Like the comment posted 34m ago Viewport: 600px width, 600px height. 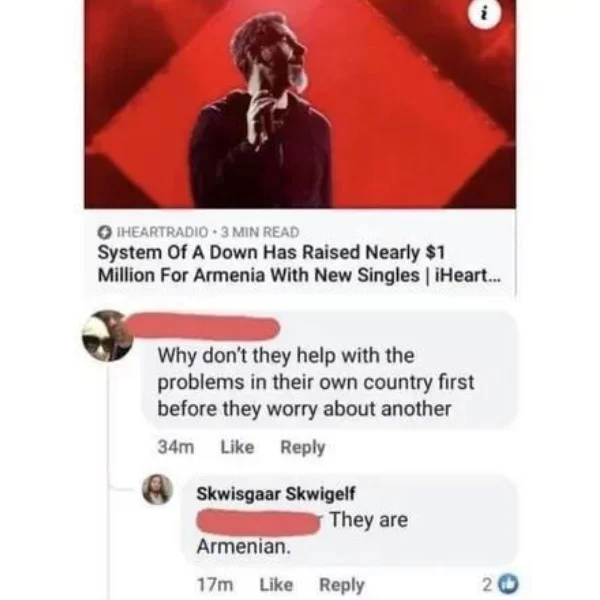click(x=237, y=447)
